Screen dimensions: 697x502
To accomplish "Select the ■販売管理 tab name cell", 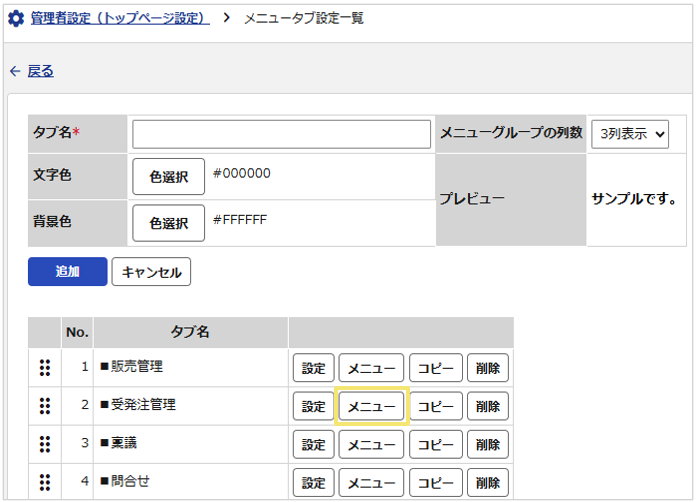I will [x=191, y=367].
